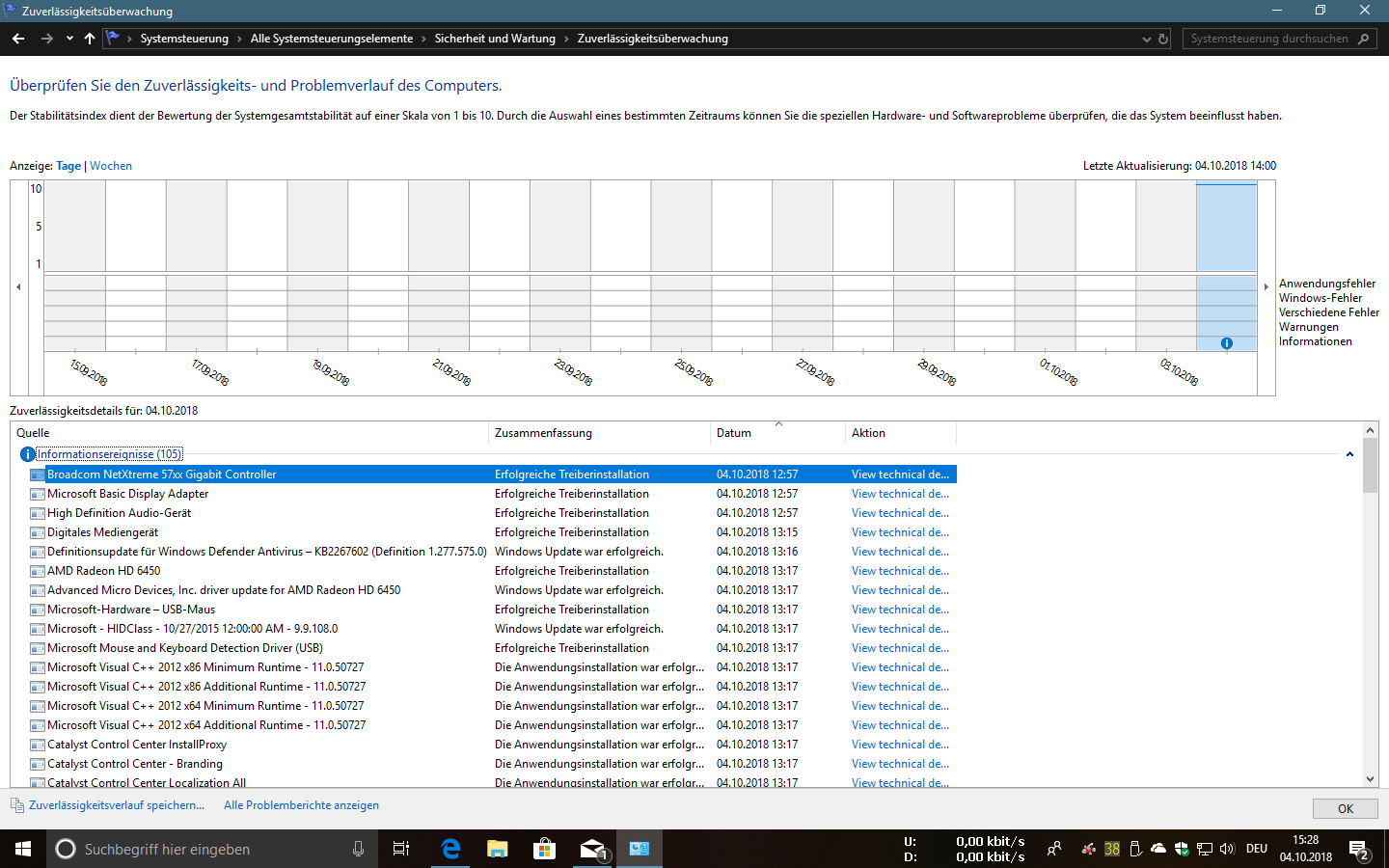
Task: Select the Catalyst Control Center InstallProxy row
Action: pos(492,745)
